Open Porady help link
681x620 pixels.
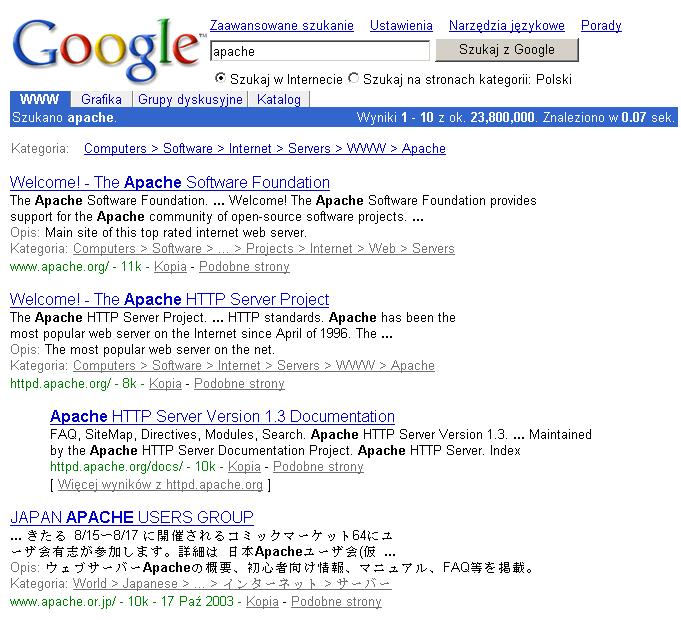pos(601,26)
